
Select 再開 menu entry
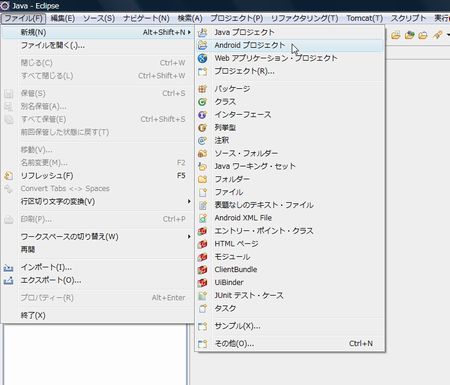point(98,250)
